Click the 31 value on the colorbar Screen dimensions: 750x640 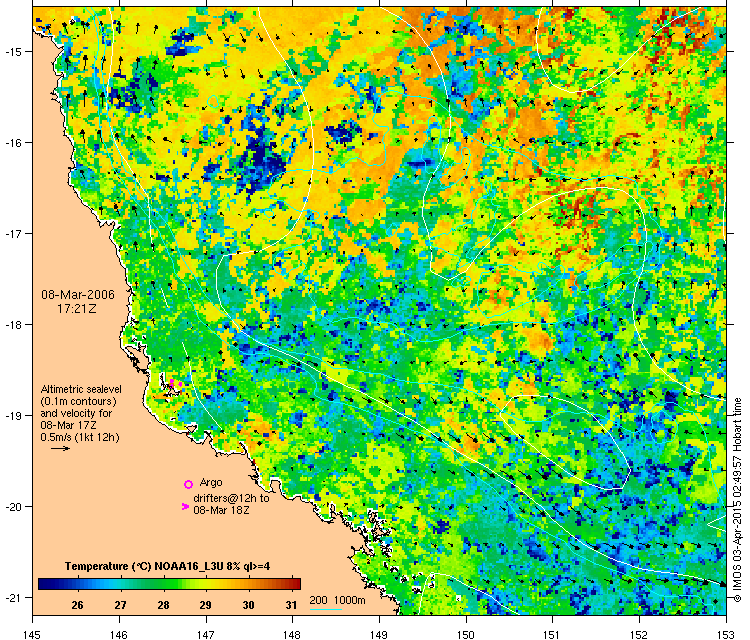pos(292,606)
